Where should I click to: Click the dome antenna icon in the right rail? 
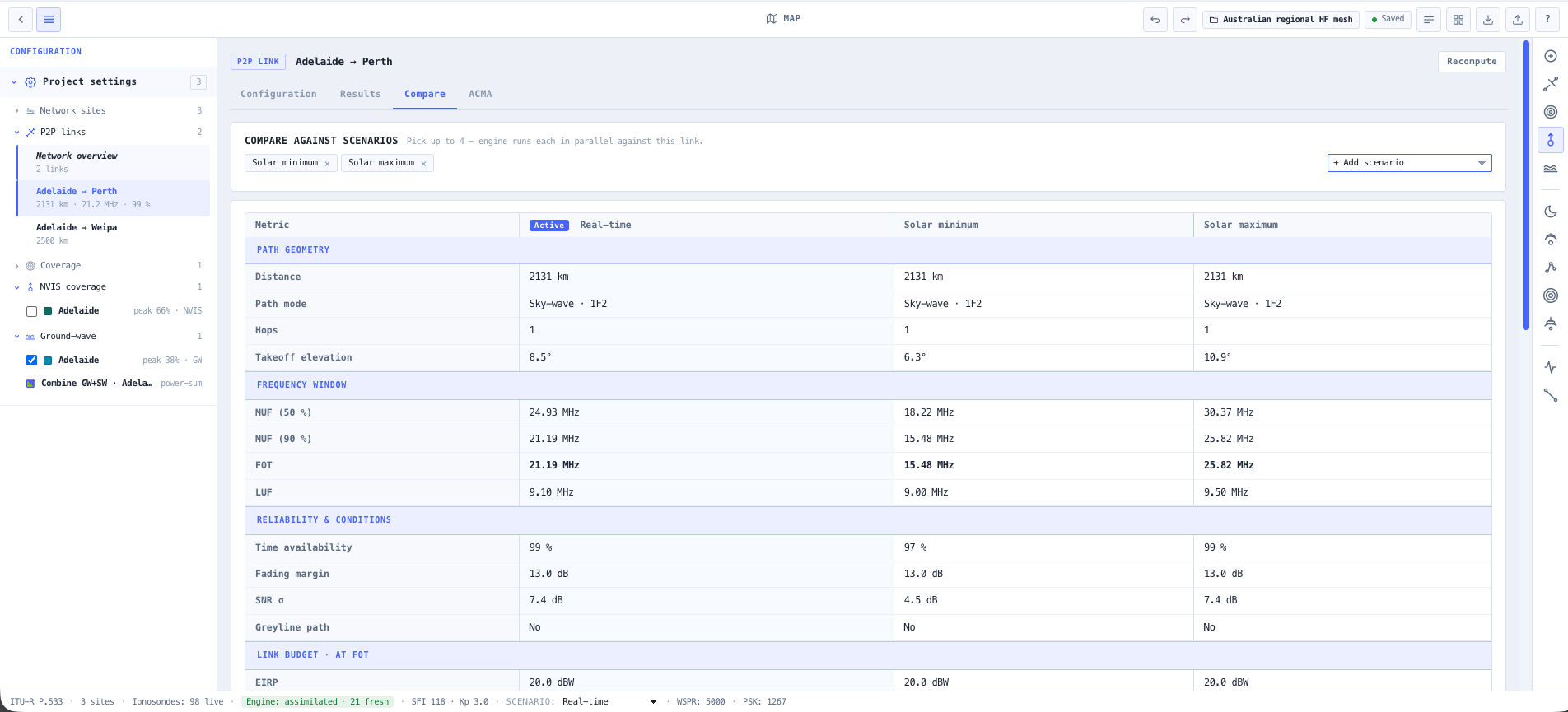(x=1551, y=323)
